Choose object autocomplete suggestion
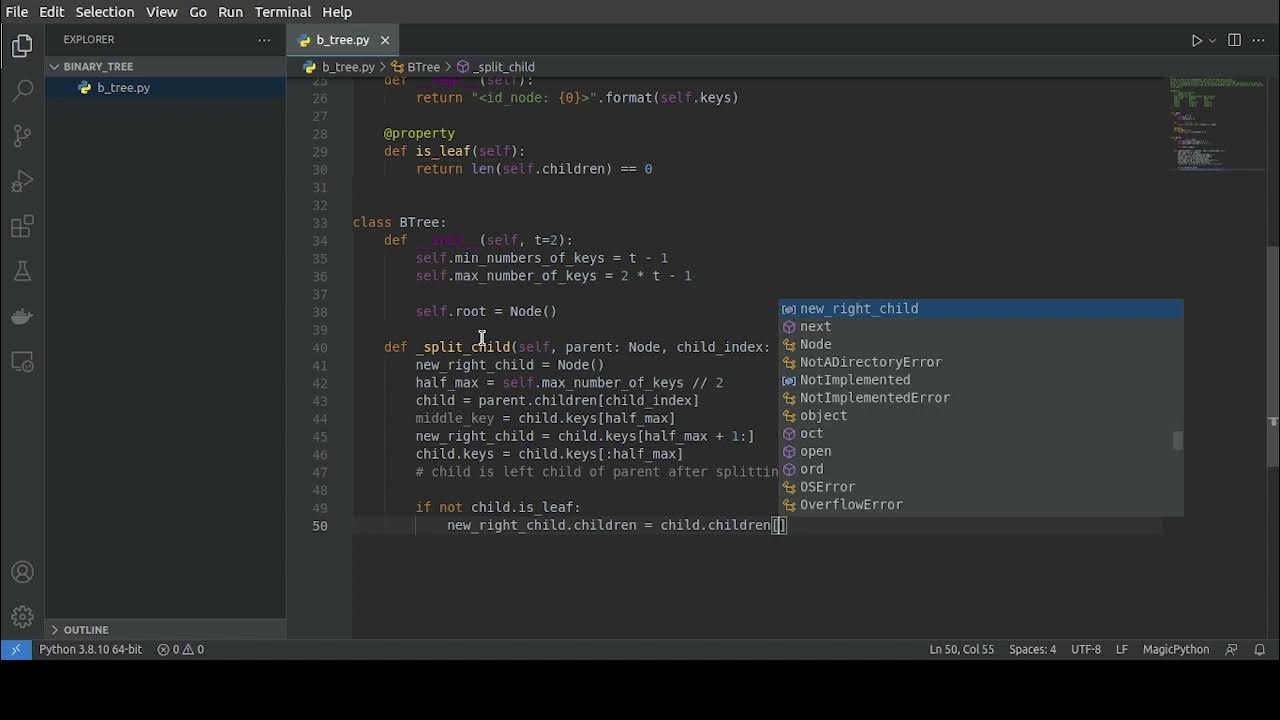This screenshot has height=720, width=1280. point(981,416)
